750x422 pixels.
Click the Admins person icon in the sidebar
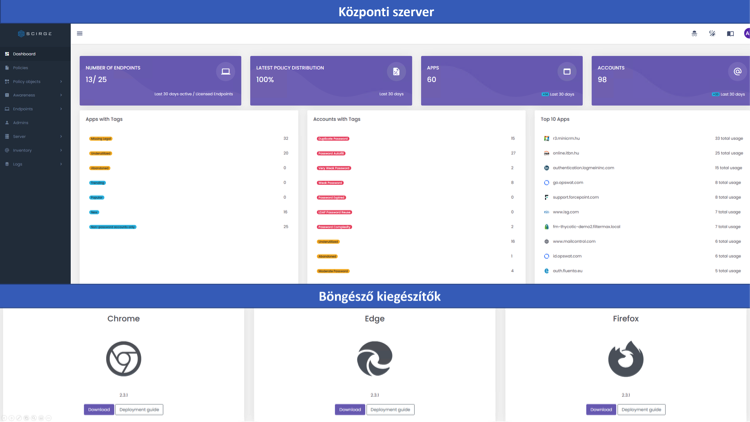pos(7,123)
